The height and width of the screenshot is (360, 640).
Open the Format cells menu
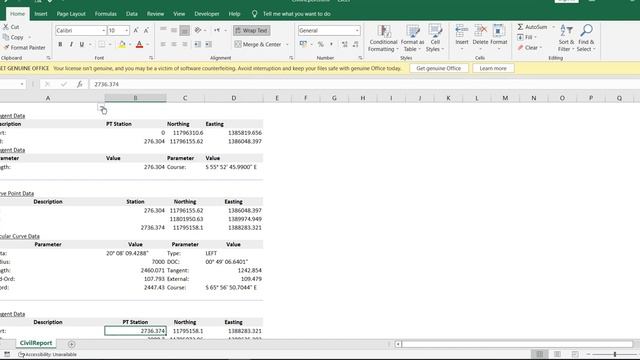point(499,38)
